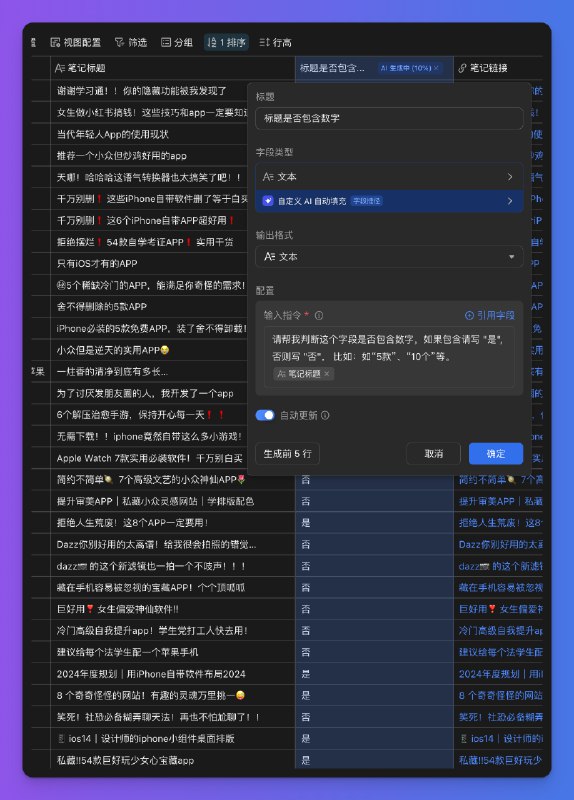Click 是 result in 拒绝人生荒废 row
Viewport: 574px width, 800px height.
pyautogui.click(x=306, y=523)
